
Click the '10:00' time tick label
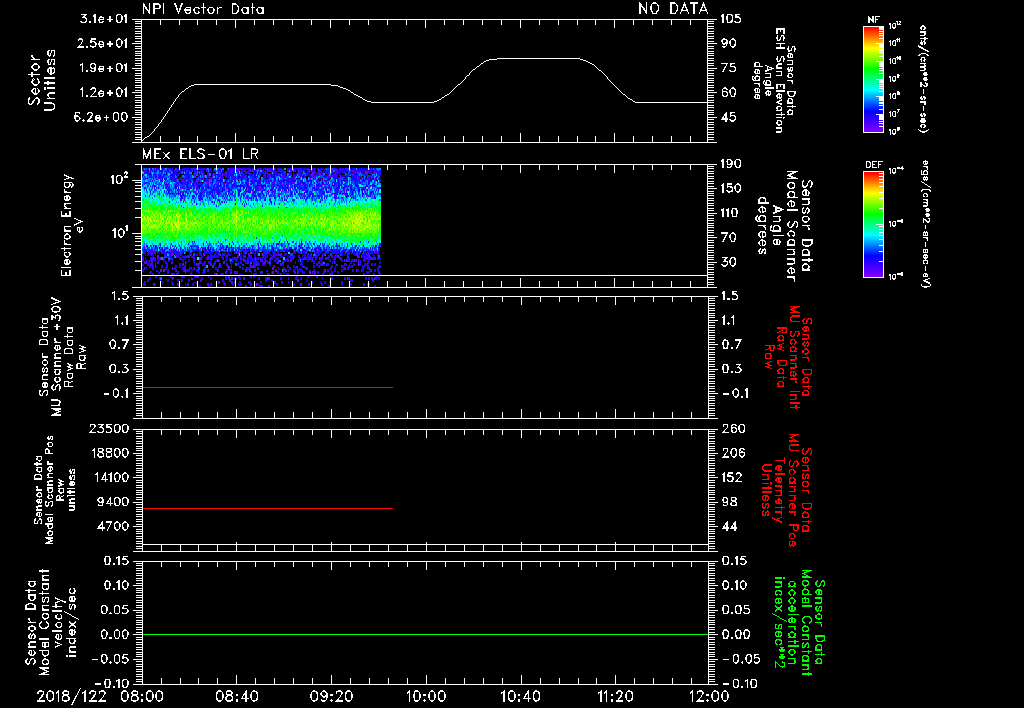pyautogui.click(x=426, y=696)
